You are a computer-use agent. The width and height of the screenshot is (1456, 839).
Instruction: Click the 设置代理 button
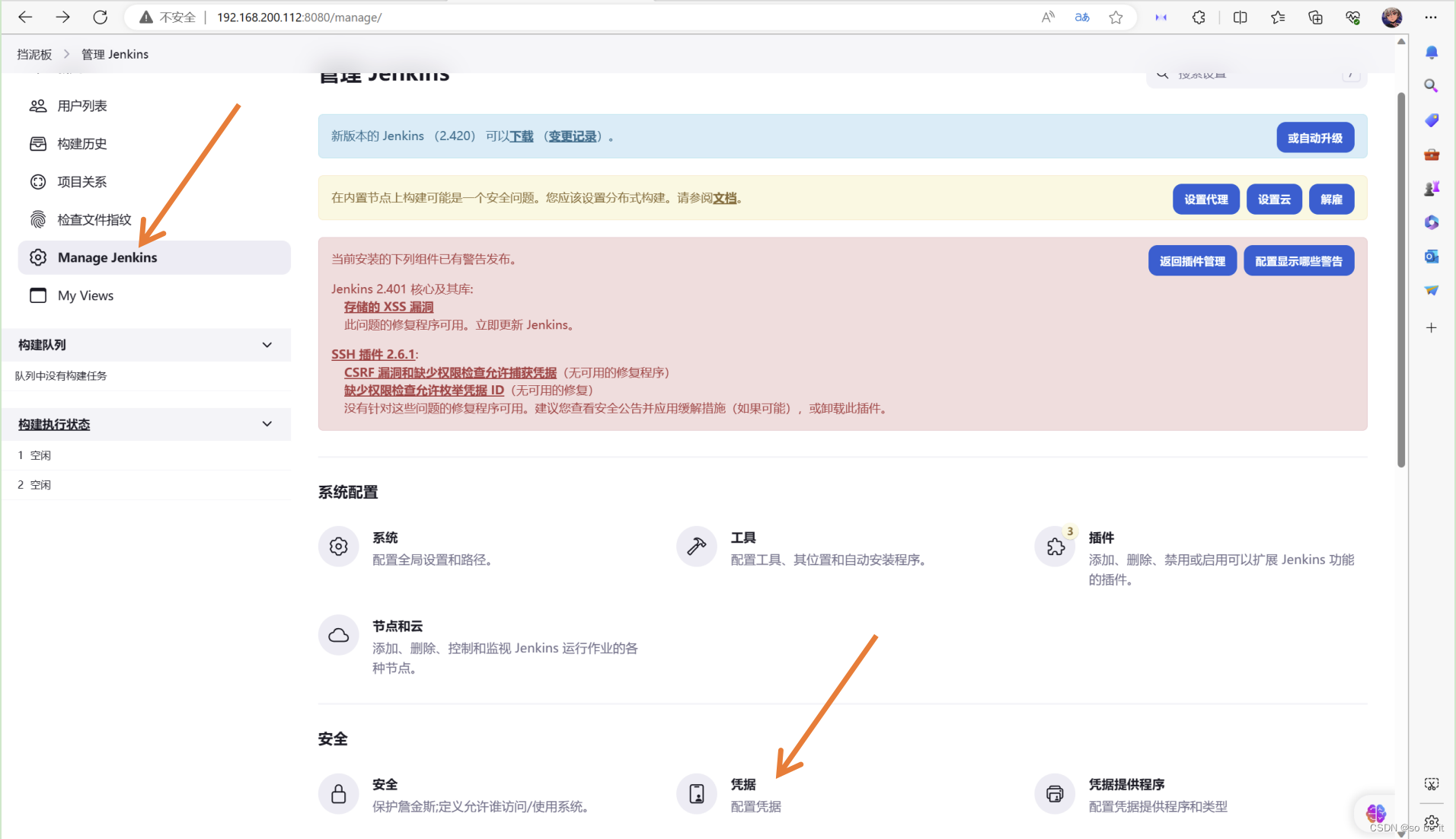tap(1206, 199)
